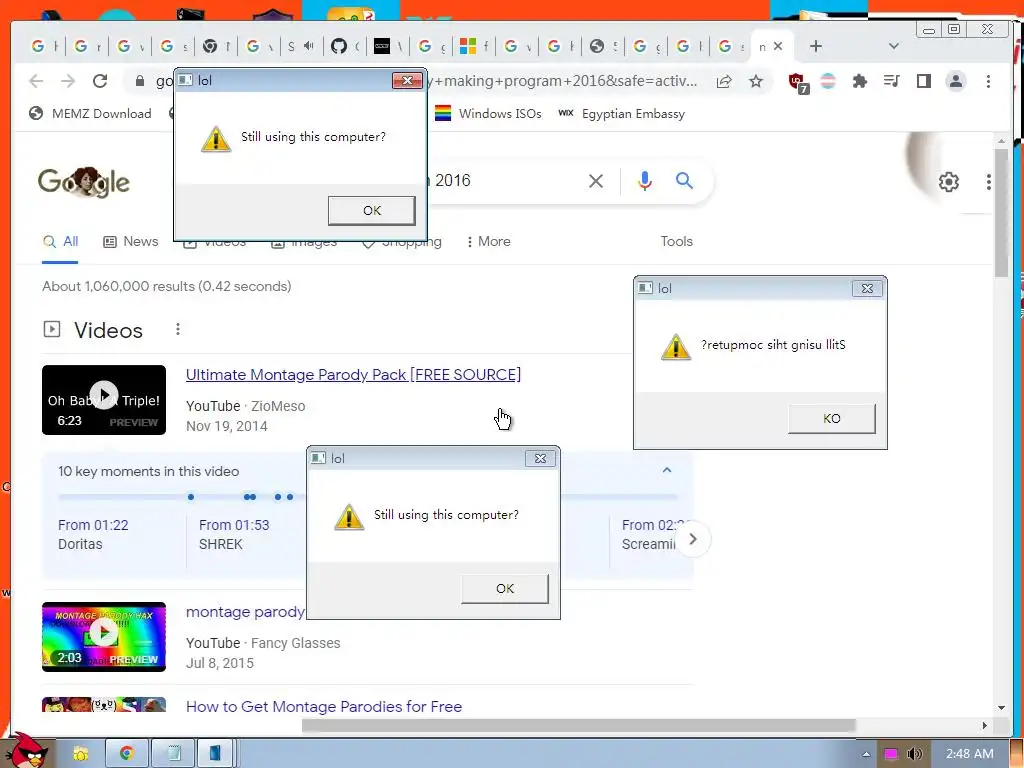Open Google quick settings gear
The width and height of the screenshot is (1024, 768).
pos(948,182)
